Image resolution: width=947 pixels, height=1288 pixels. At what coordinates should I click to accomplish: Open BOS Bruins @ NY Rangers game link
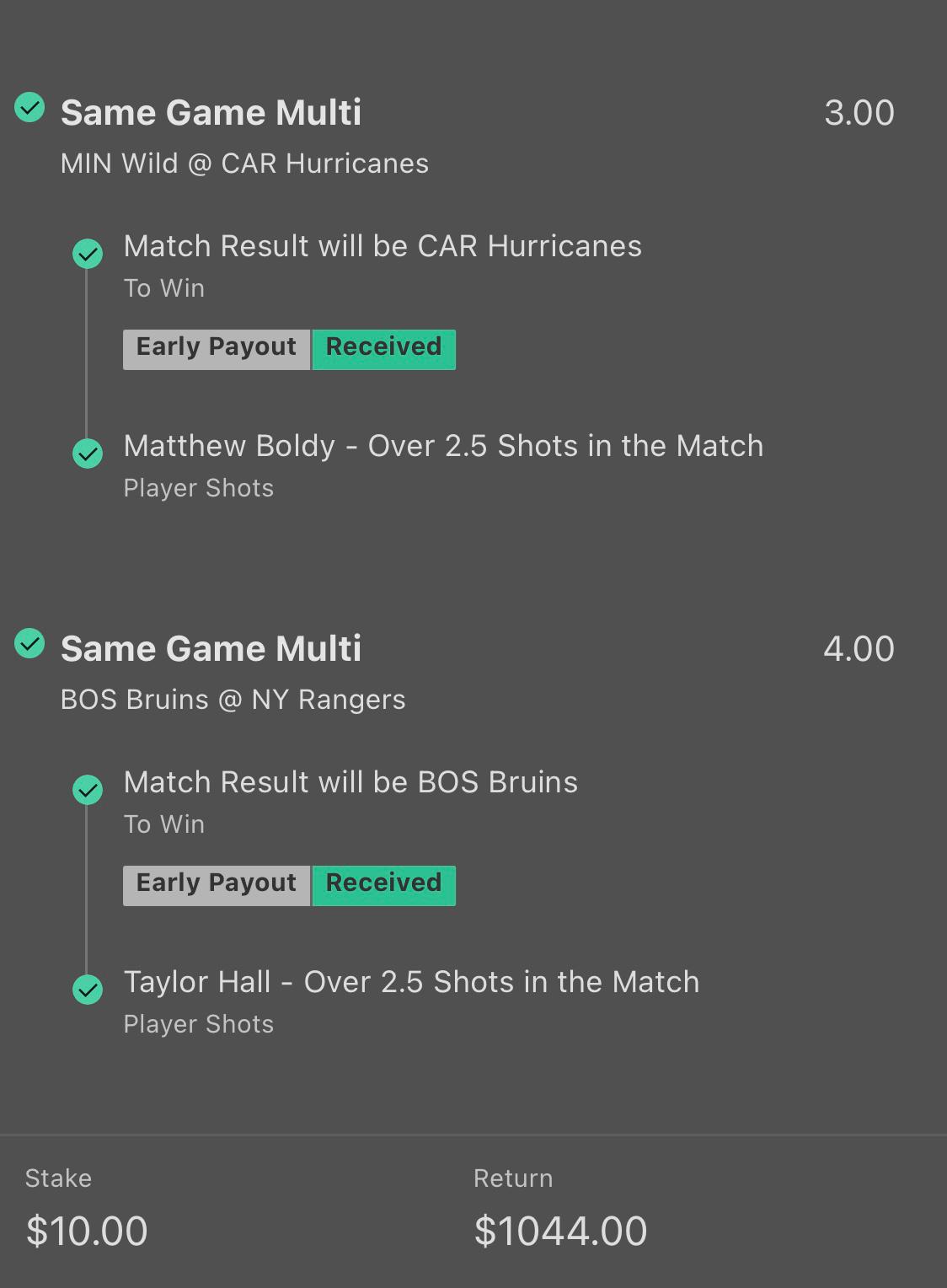[x=233, y=700]
